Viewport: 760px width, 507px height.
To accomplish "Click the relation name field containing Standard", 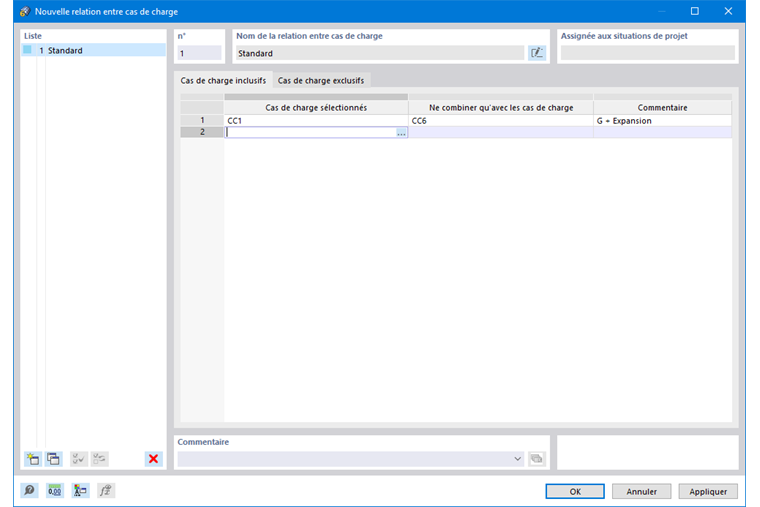I will point(380,53).
